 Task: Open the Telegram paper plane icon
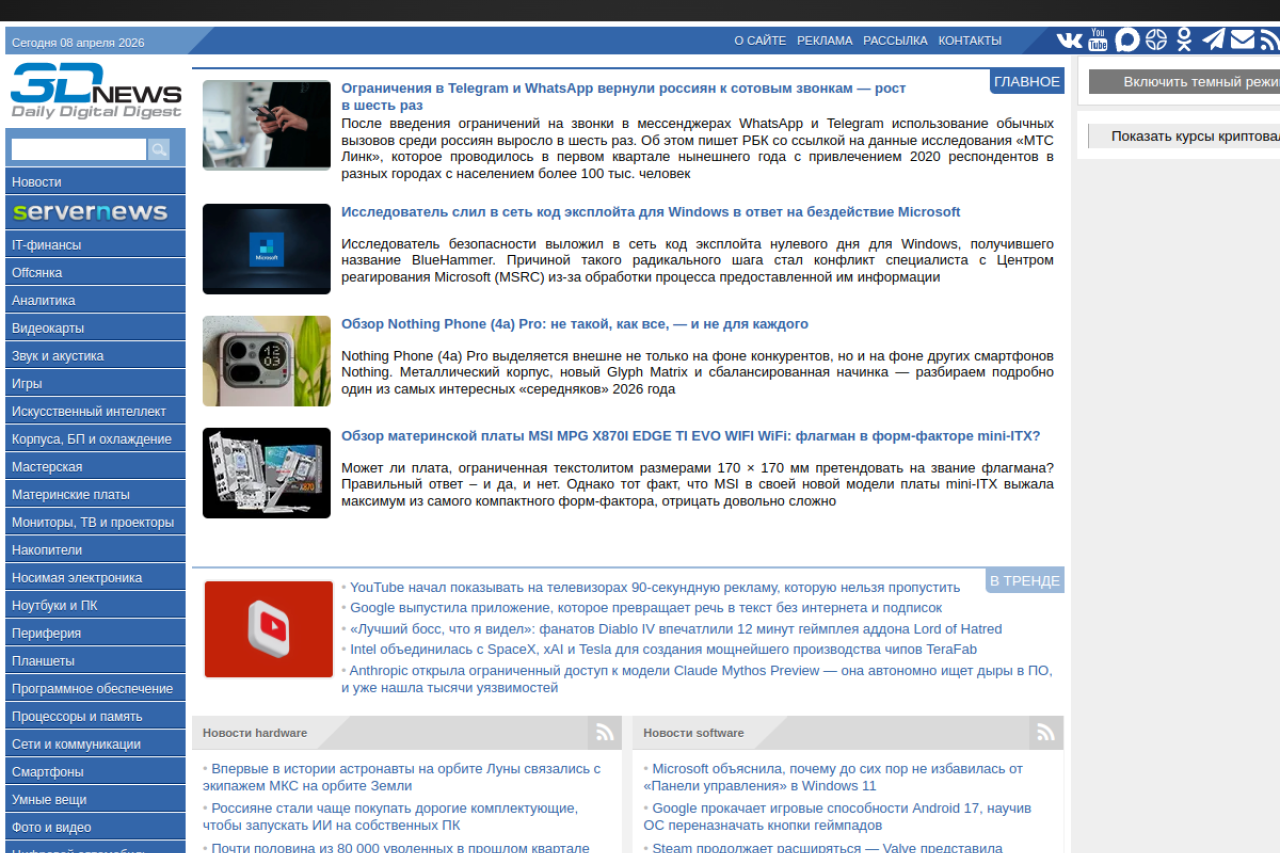tap(1213, 40)
